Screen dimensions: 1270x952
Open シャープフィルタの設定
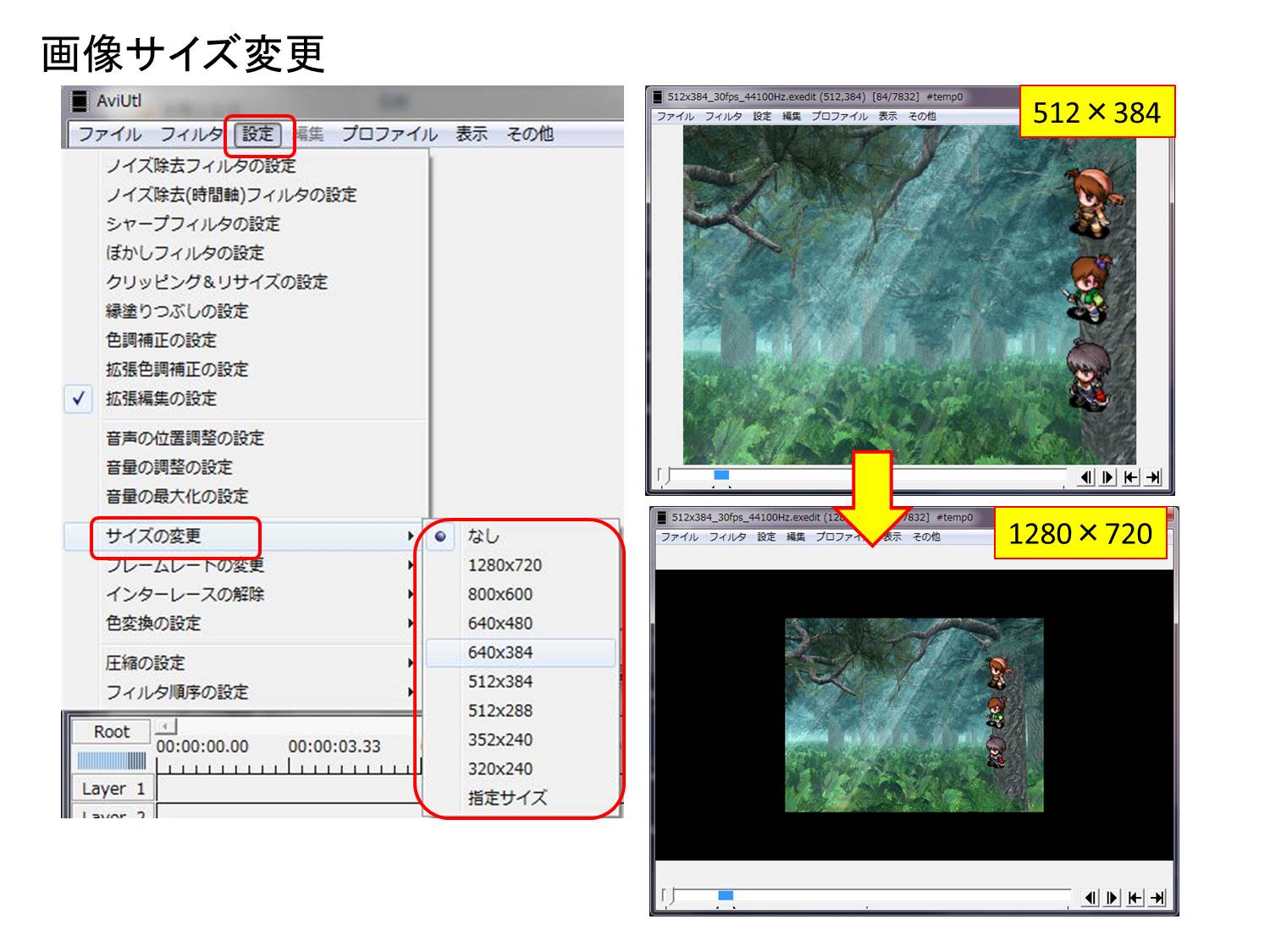[x=193, y=223]
